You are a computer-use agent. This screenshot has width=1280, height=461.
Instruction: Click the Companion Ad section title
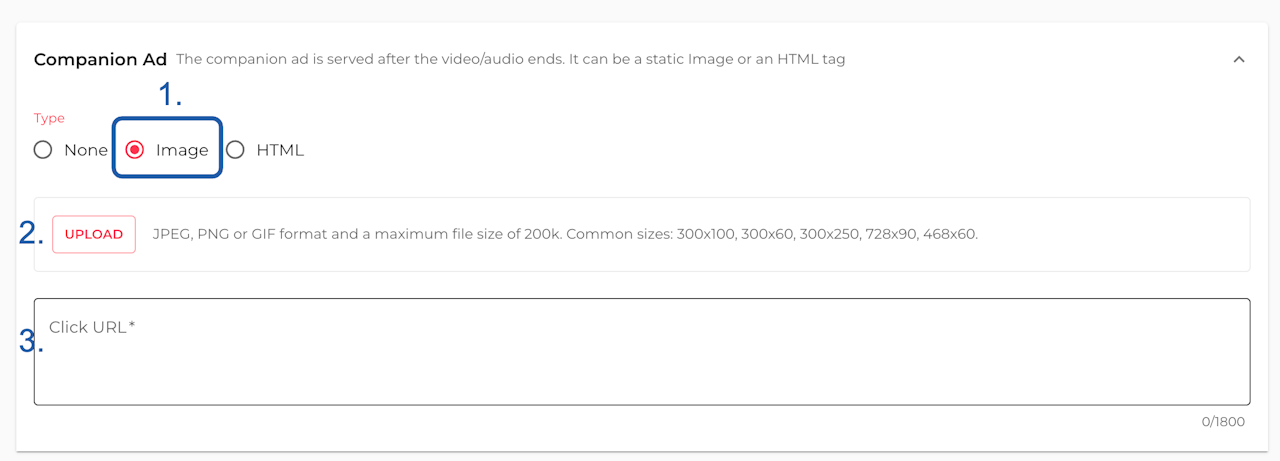click(100, 59)
